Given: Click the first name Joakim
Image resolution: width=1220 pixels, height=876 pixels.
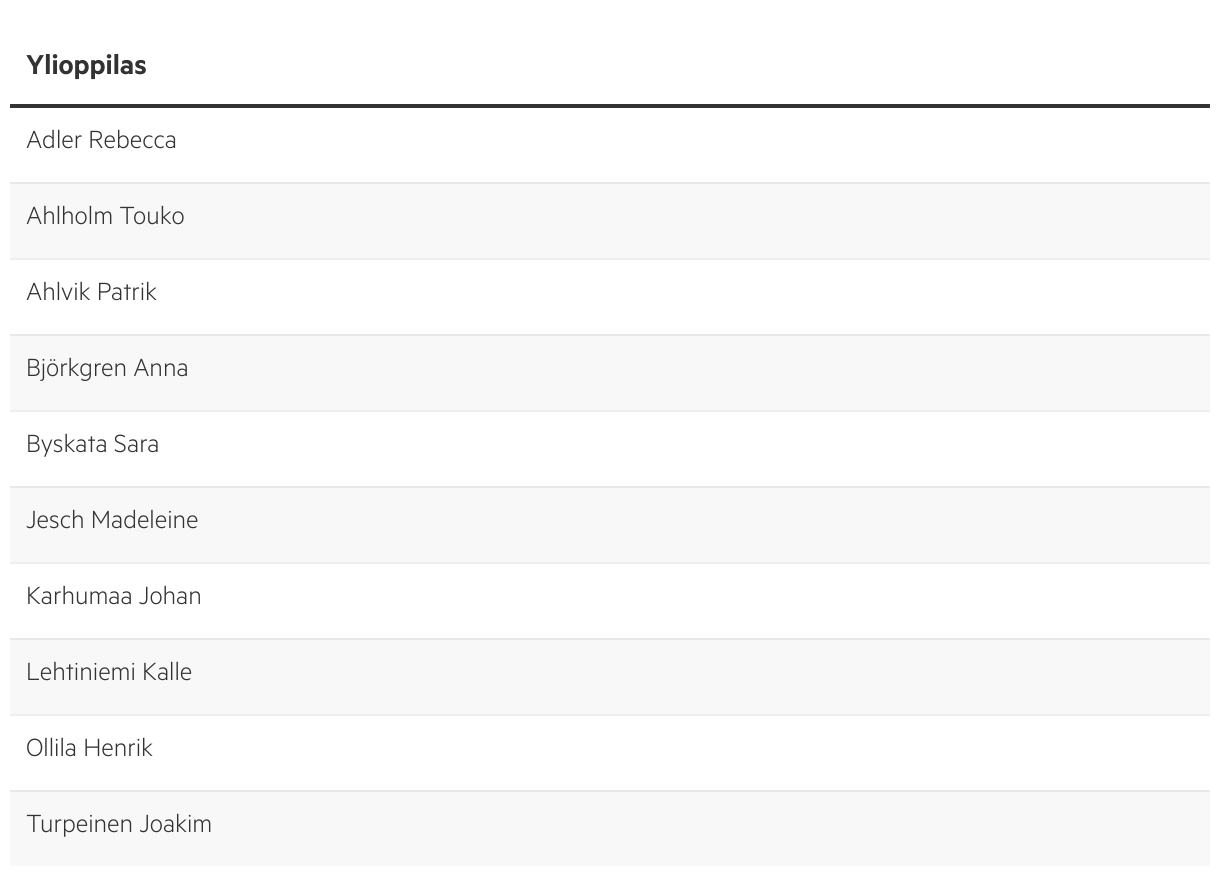Looking at the screenshot, I should pyautogui.click(x=175, y=824).
